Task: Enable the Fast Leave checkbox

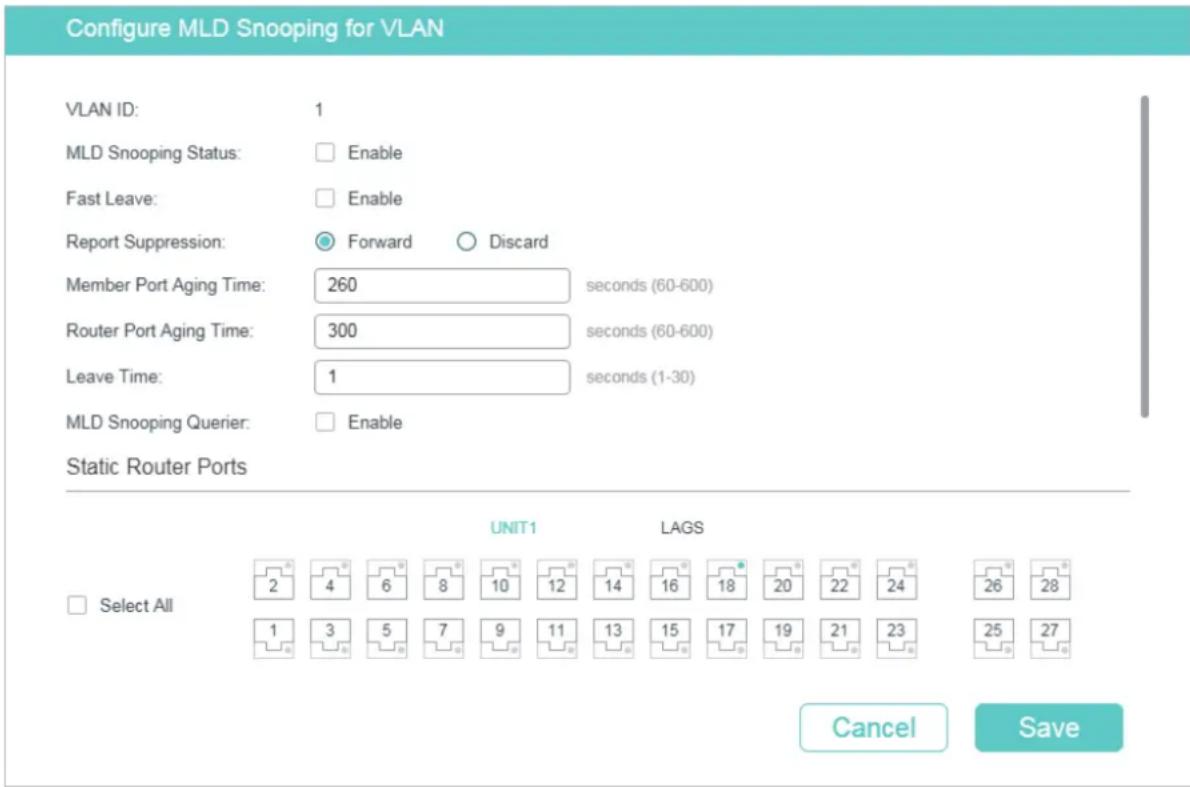Action: 325,198
